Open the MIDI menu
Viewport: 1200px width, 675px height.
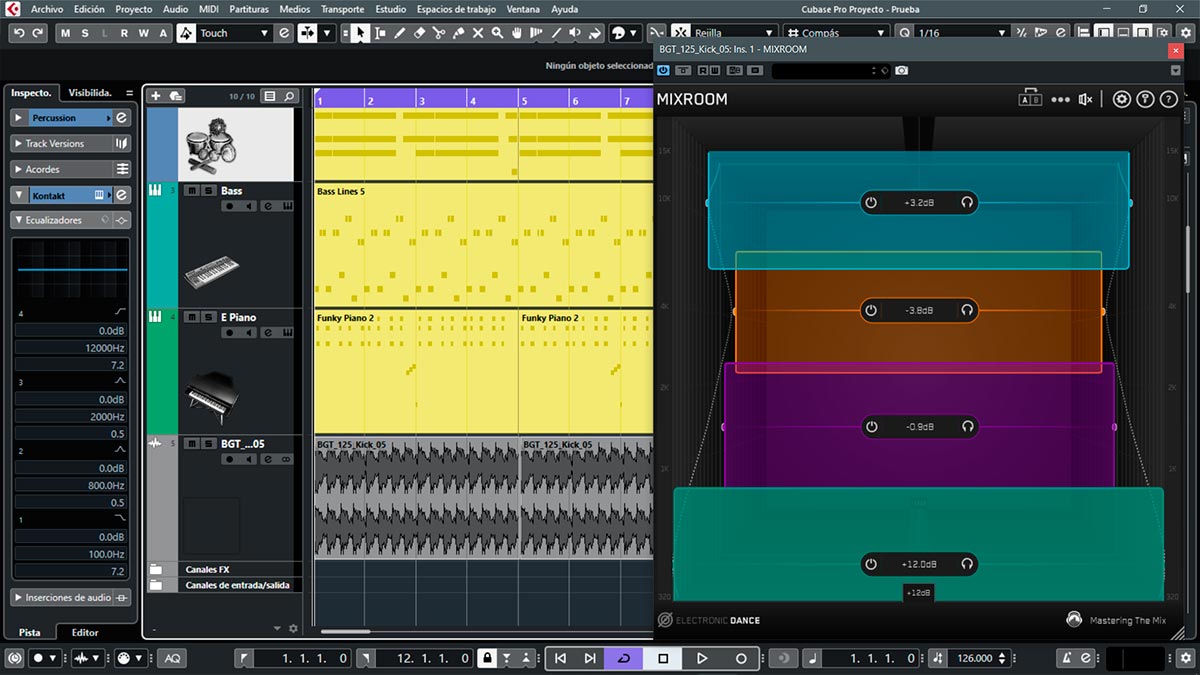click(x=208, y=9)
